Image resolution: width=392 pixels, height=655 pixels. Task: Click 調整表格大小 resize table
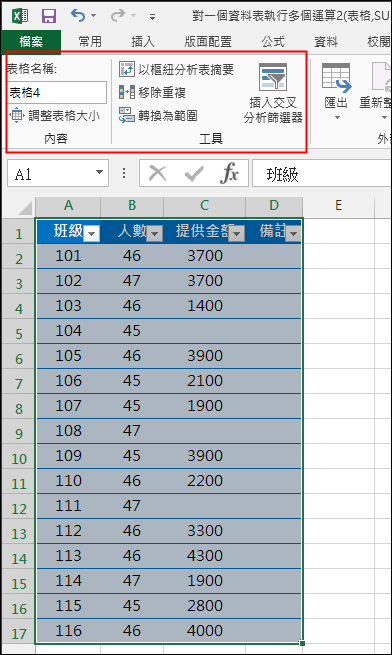54,116
